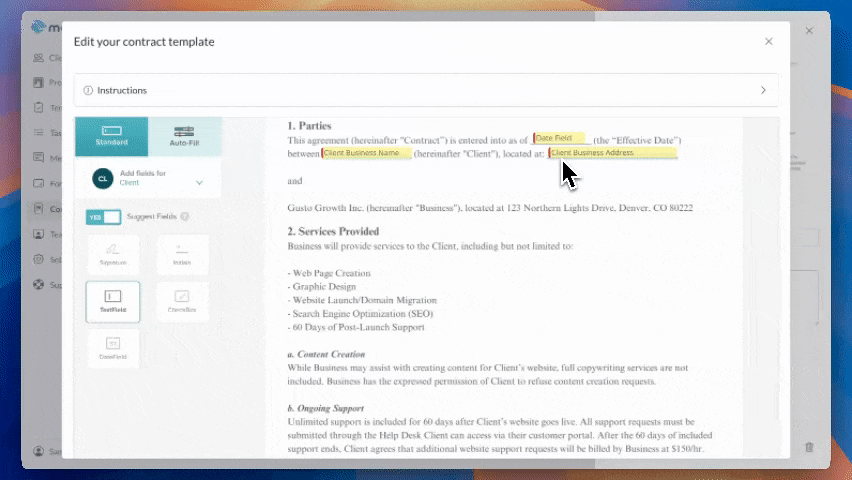
Task: Click the user profile icon in sidebar
Action: pos(38,451)
